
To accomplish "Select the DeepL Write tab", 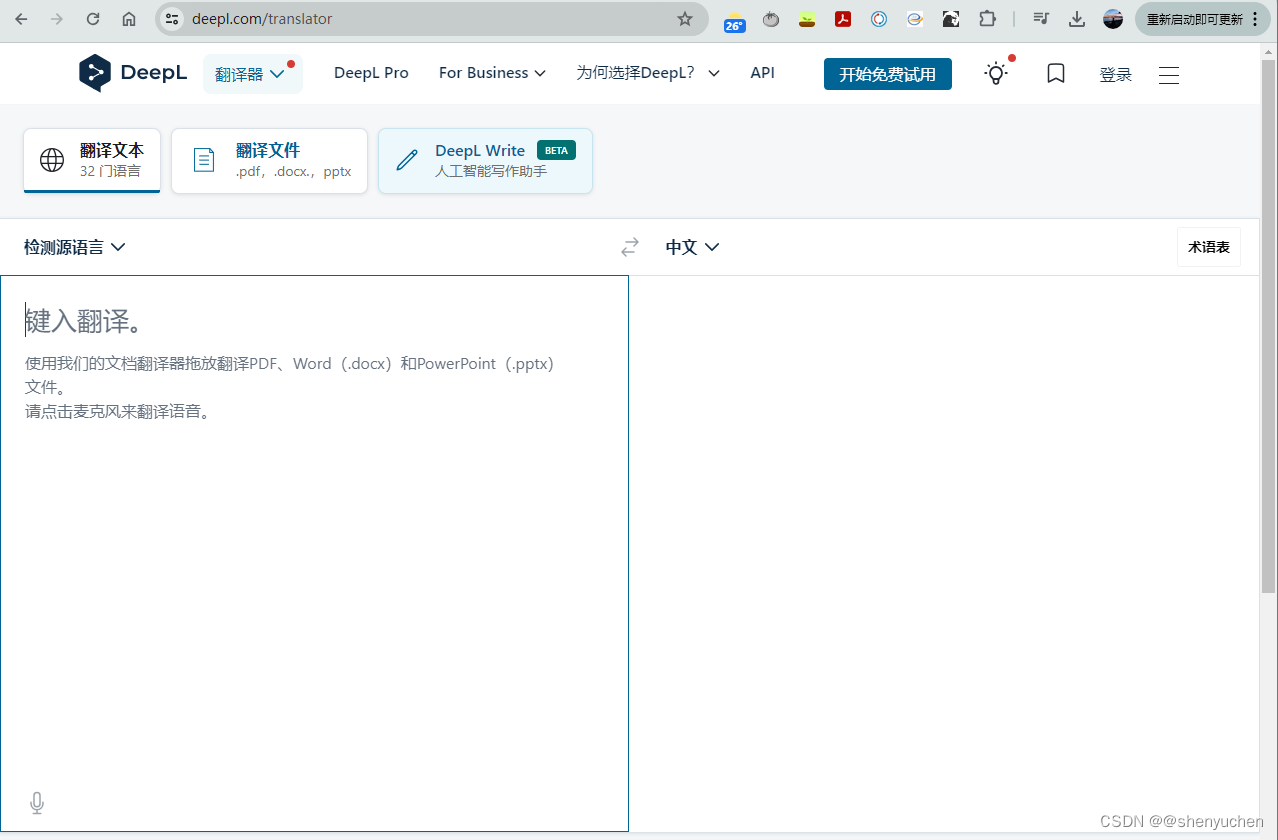I will coord(485,160).
